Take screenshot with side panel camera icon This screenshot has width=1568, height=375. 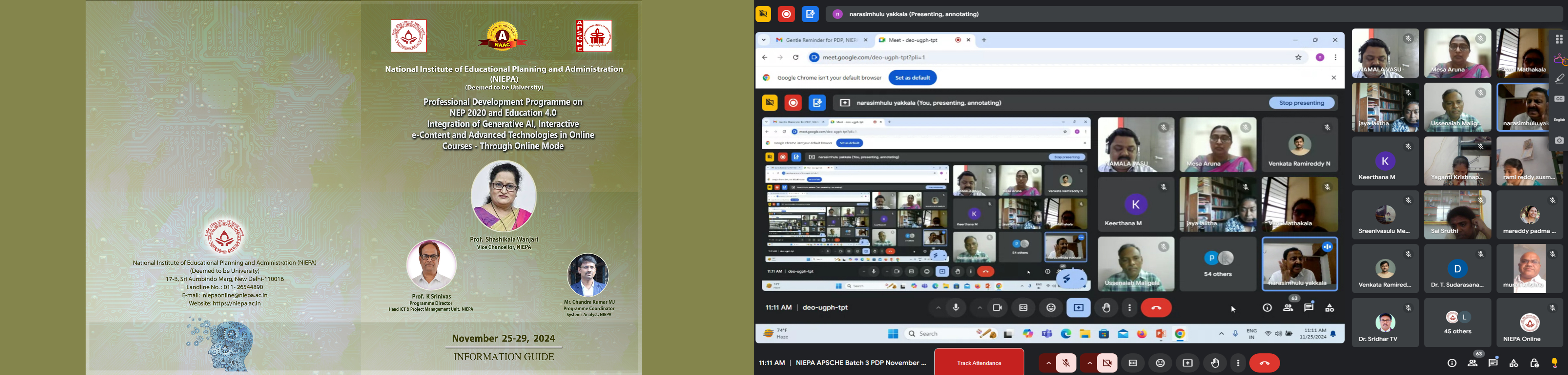click(1559, 141)
